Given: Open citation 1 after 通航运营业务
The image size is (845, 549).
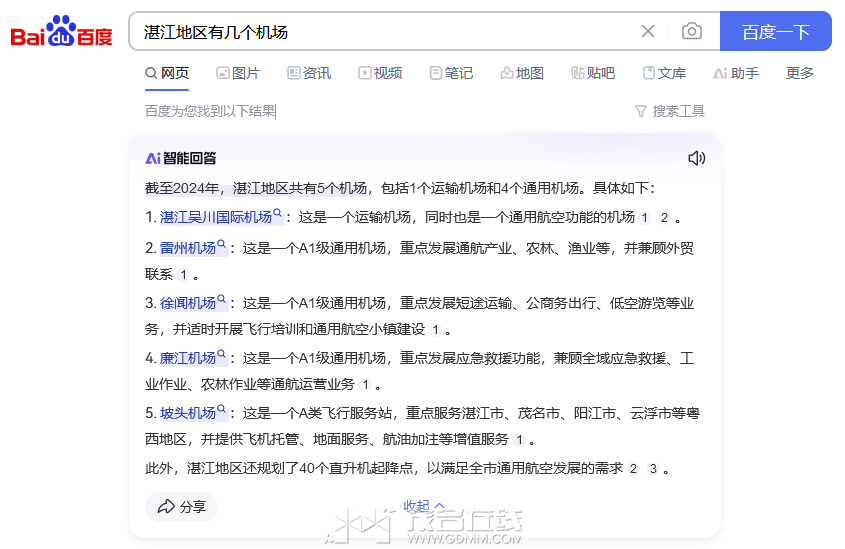Looking at the screenshot, I should pyautogui.click(x=365, y=385).
